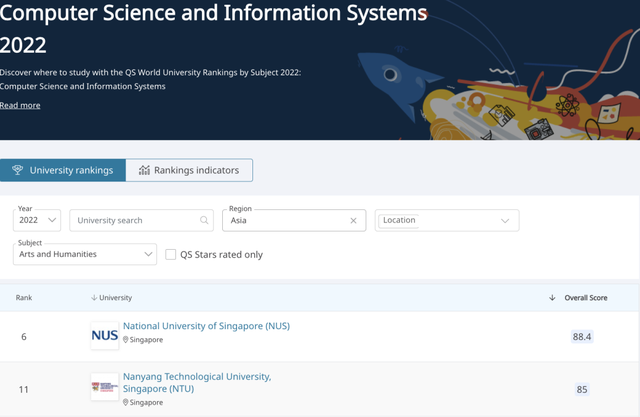Click the rank 11 cell
Screen dimensions: 640x417
point(24,390)
